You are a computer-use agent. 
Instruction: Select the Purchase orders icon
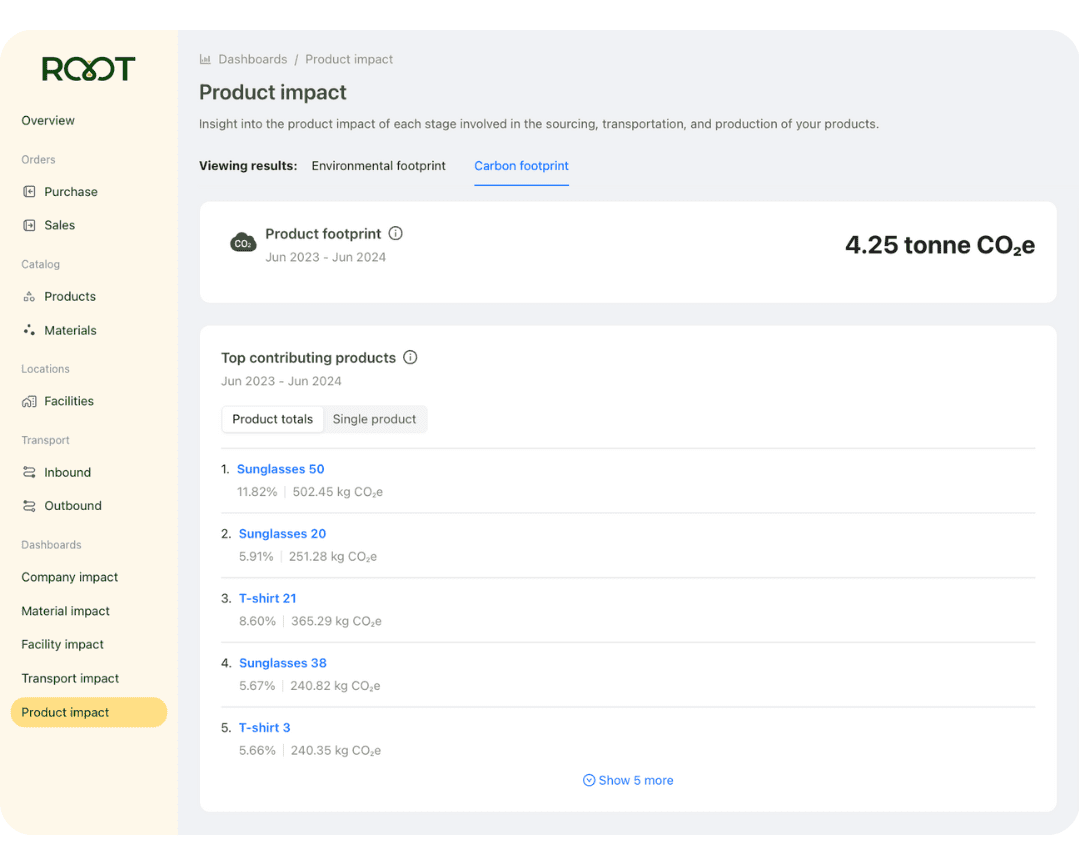pyautogui.click(x=28, y=191)
